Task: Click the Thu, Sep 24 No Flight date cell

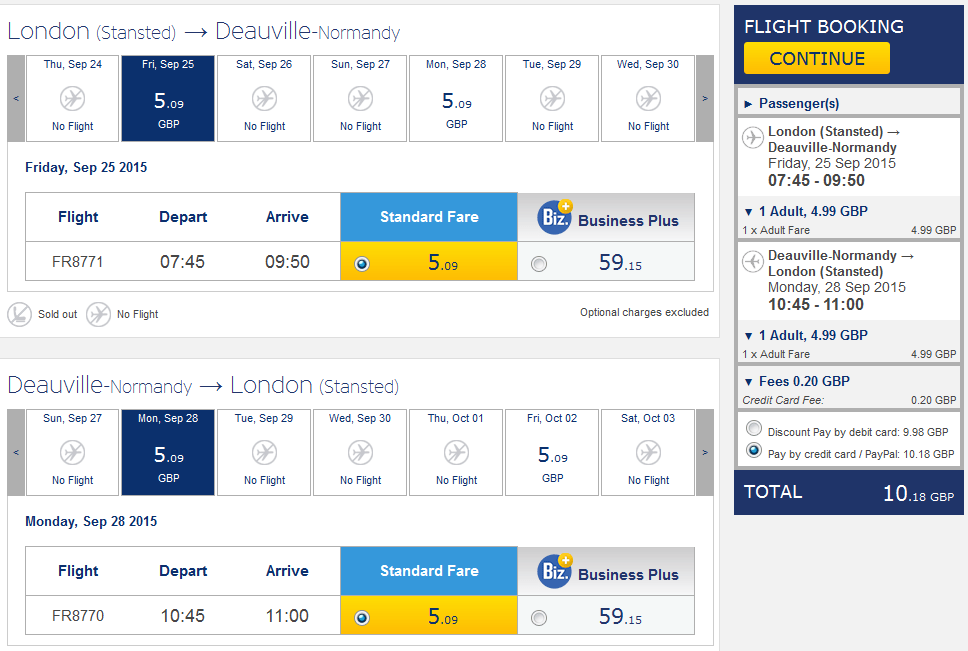Action: pos(72,99)
